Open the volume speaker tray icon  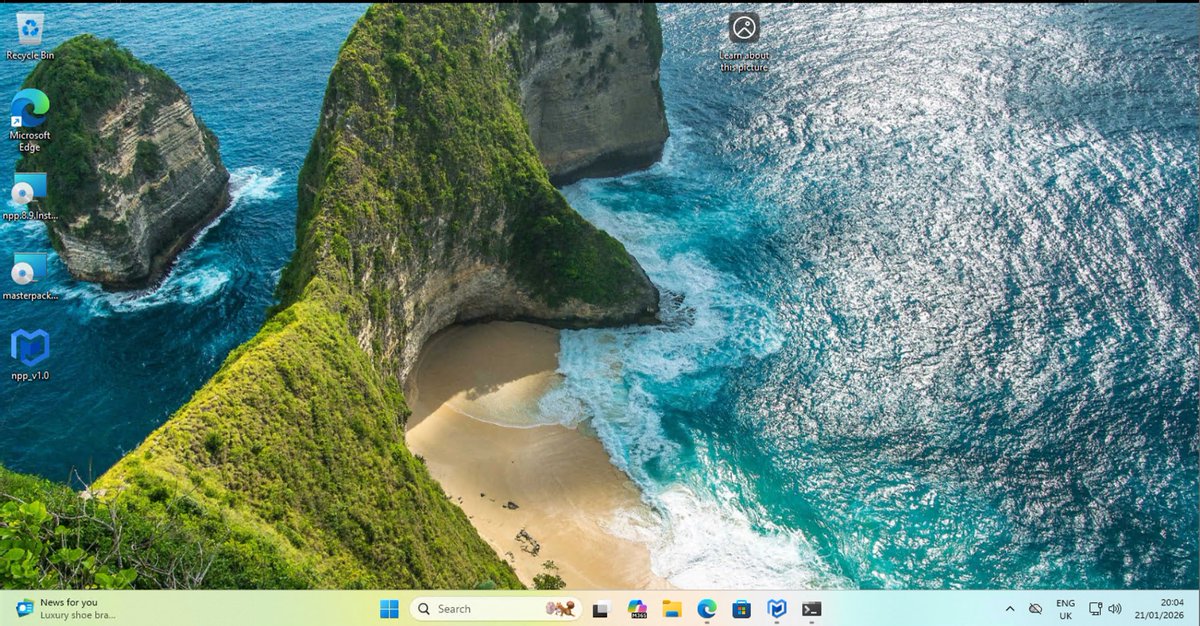point(1115,609)
